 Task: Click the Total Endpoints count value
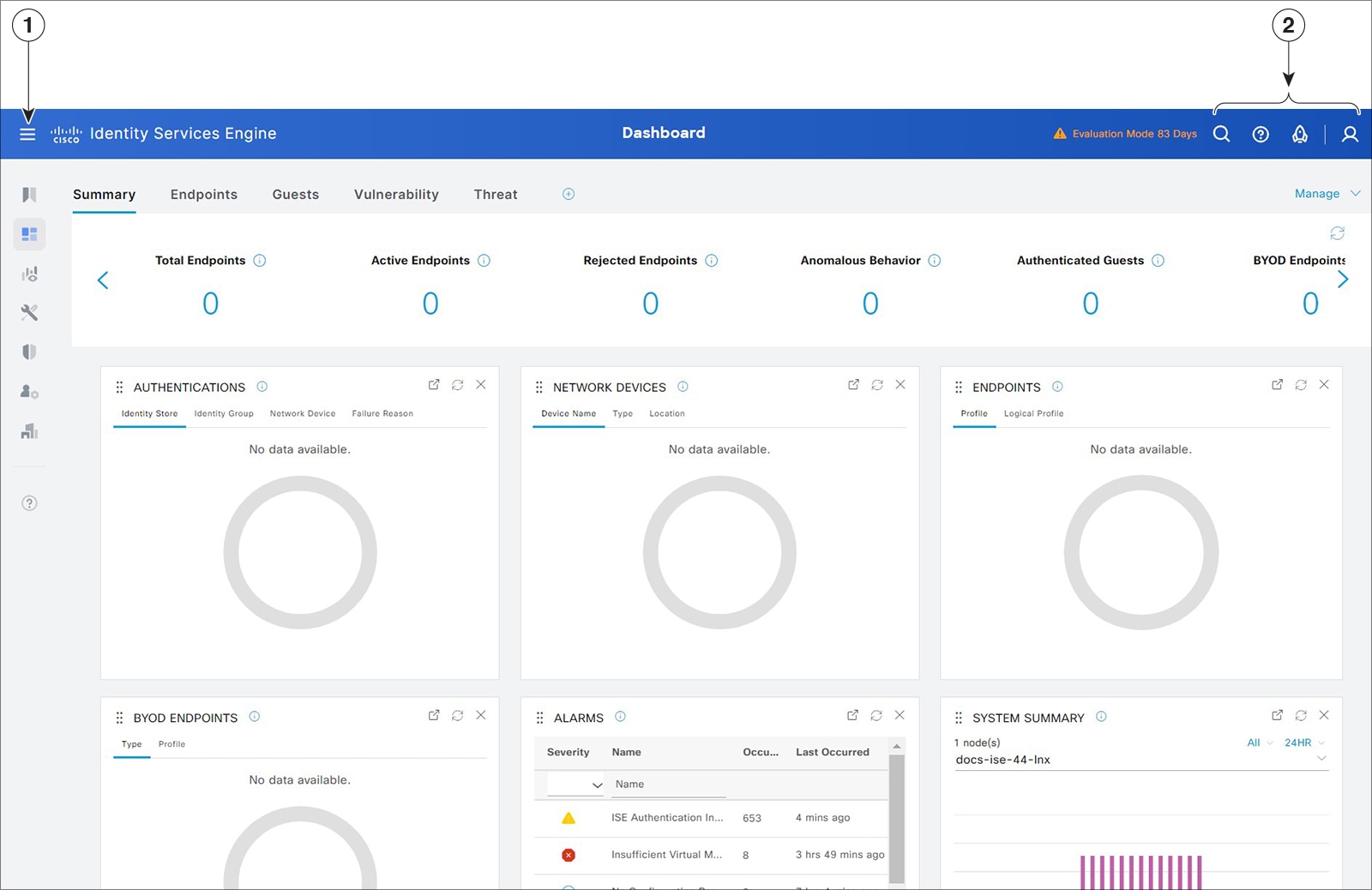pos(210,304)
